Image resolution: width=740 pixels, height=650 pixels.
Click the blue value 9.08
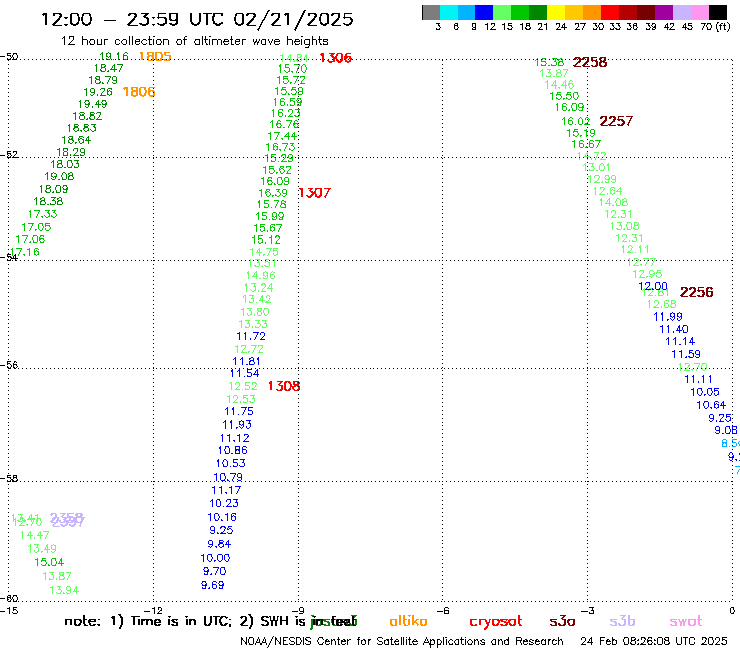point(726,431)
